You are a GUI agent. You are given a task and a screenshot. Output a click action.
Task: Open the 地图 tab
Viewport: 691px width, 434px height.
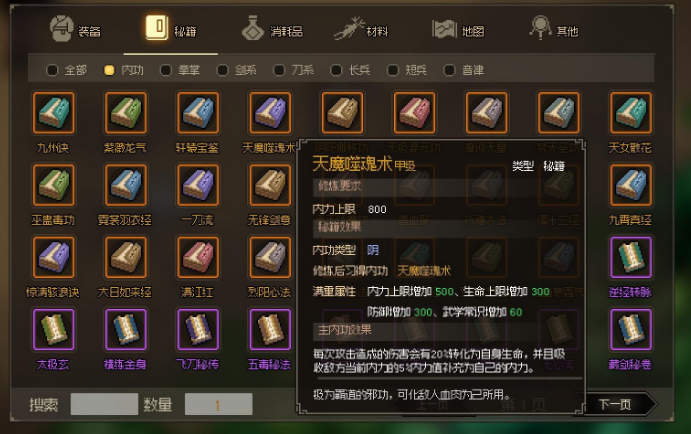pos(458,30)
